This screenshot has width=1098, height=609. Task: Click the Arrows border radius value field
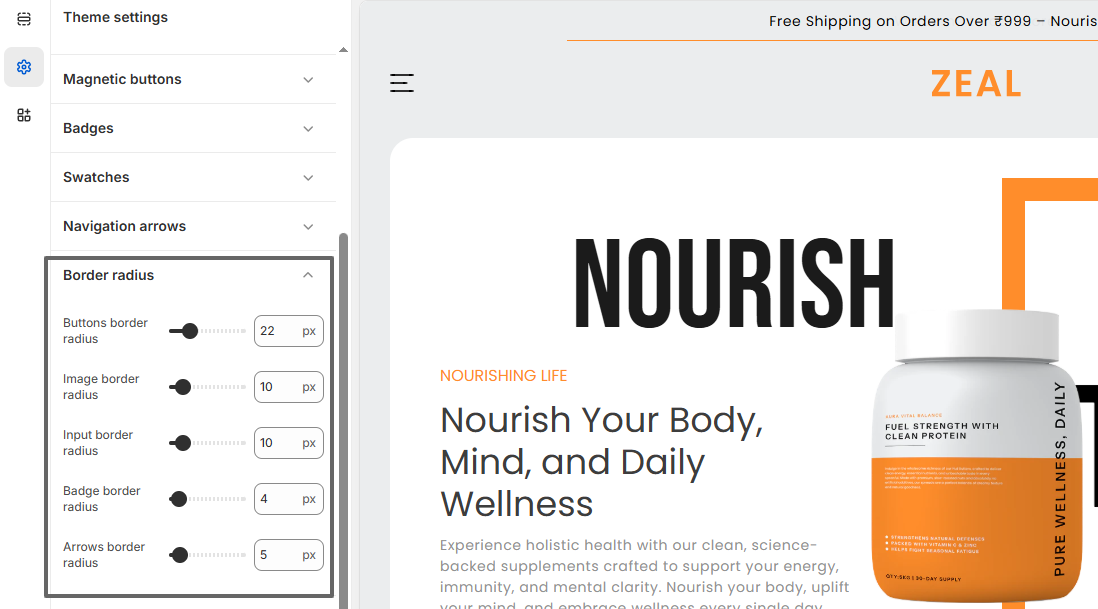point(277,555)
